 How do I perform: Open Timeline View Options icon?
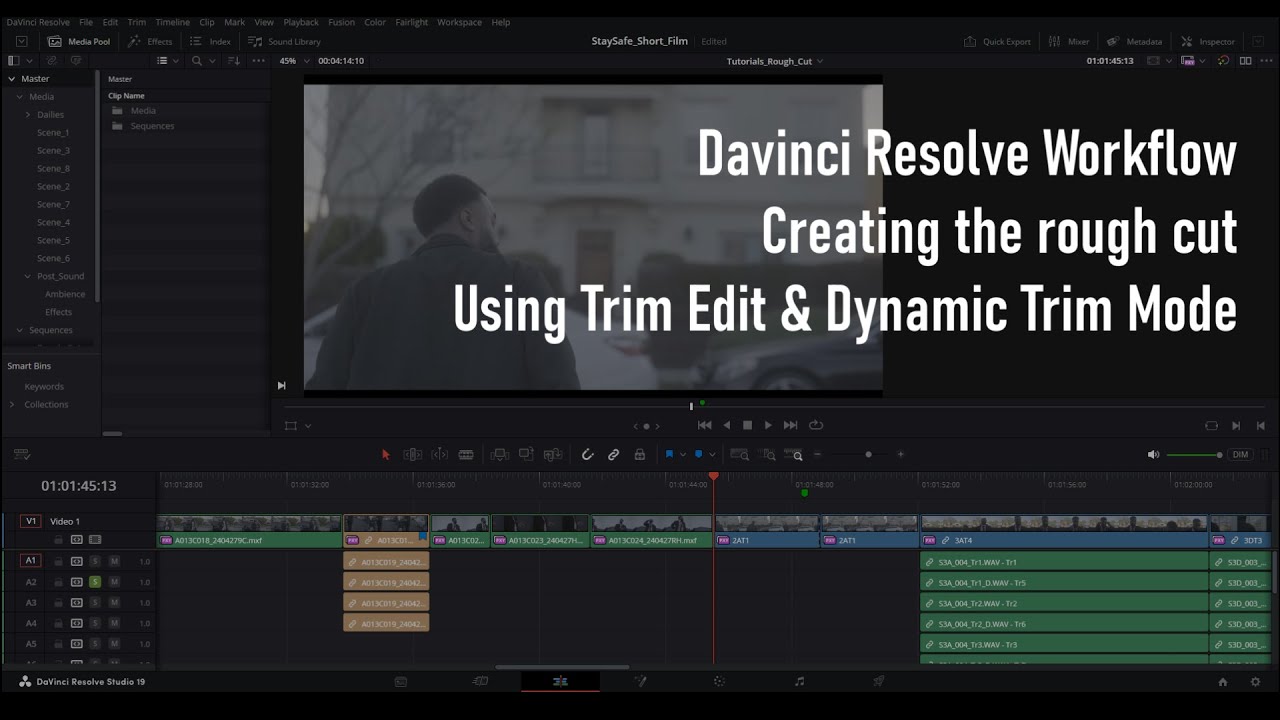[21, 454]
